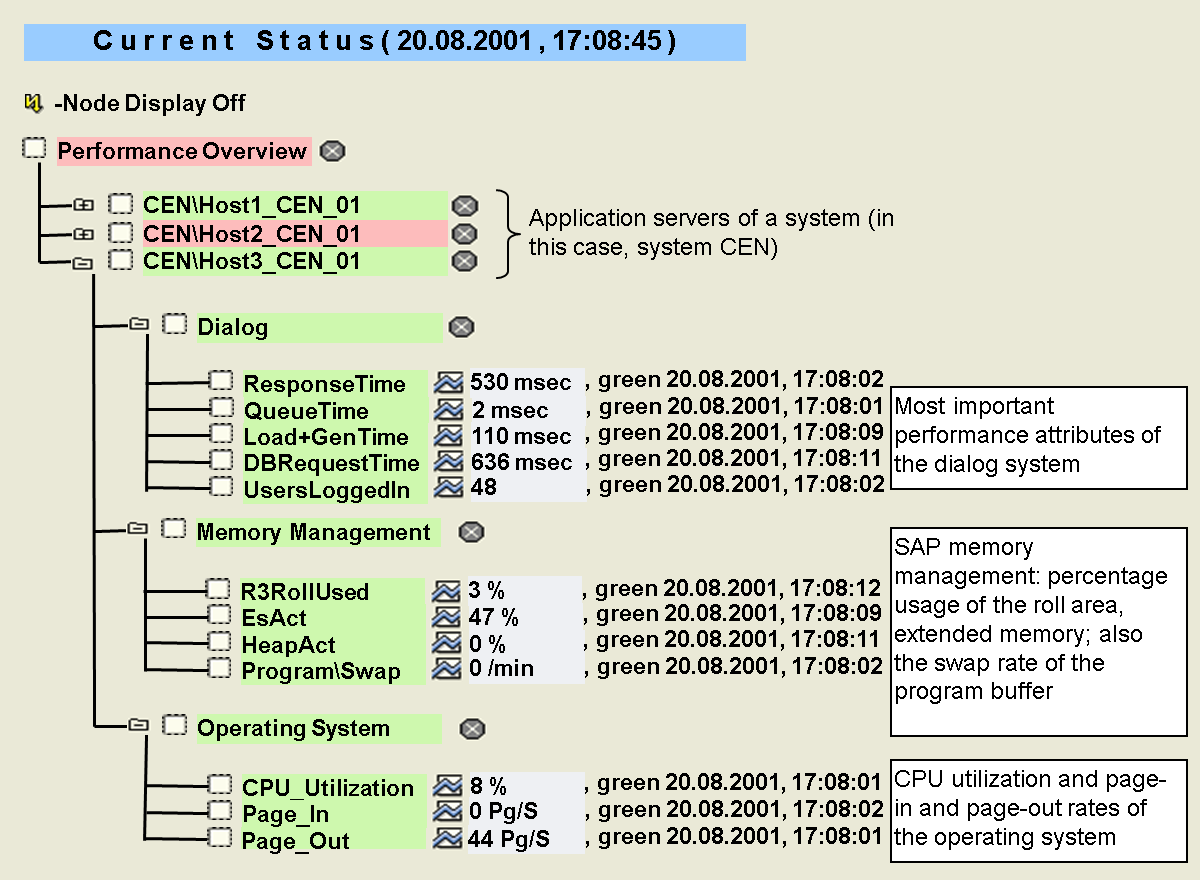Image resolution: width=1200 pixels, height=880 pixels.
Task: Expand the CEN\Host1_CEN_01 node
Action: tap(84, 205)
